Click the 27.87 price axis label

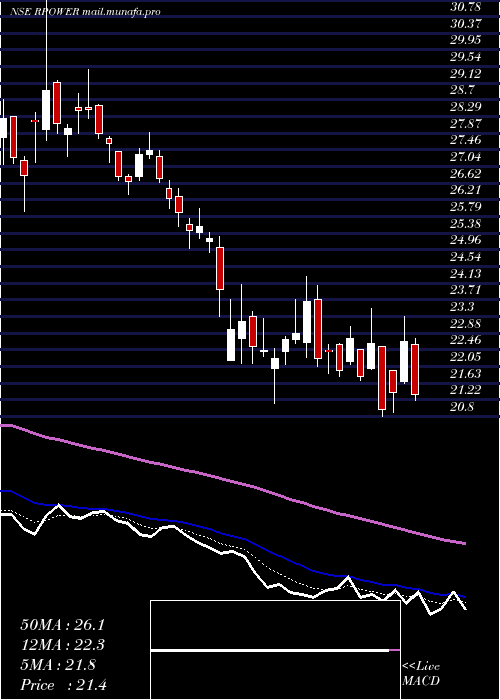click(x=466, y=124)
